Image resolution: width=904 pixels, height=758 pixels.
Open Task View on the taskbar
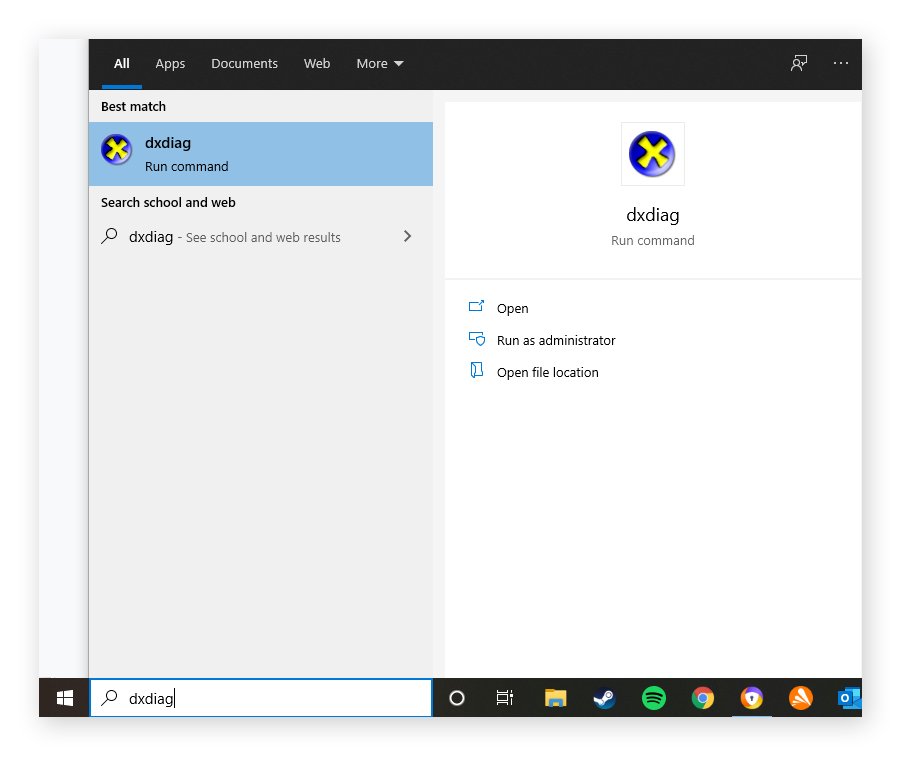(x=505, y=698)
